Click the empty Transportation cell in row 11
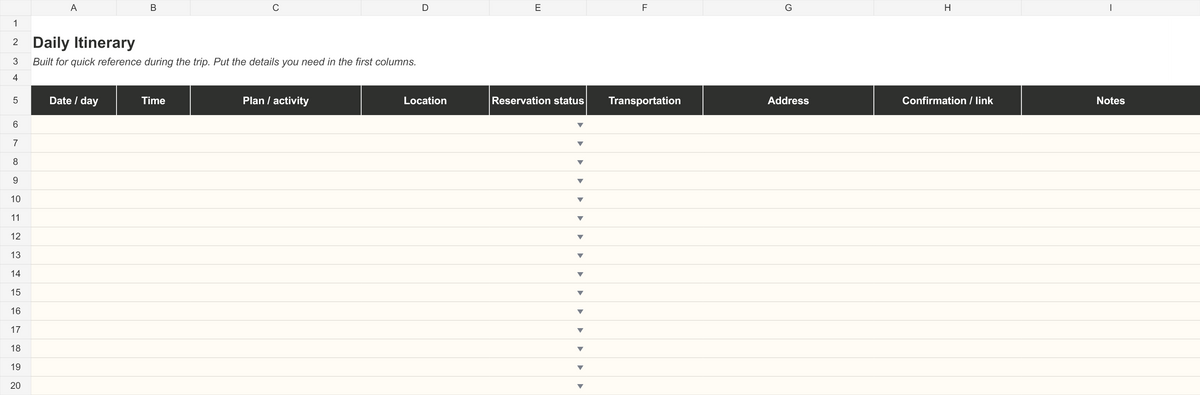The image size is (1200, 395). (645, 218)
